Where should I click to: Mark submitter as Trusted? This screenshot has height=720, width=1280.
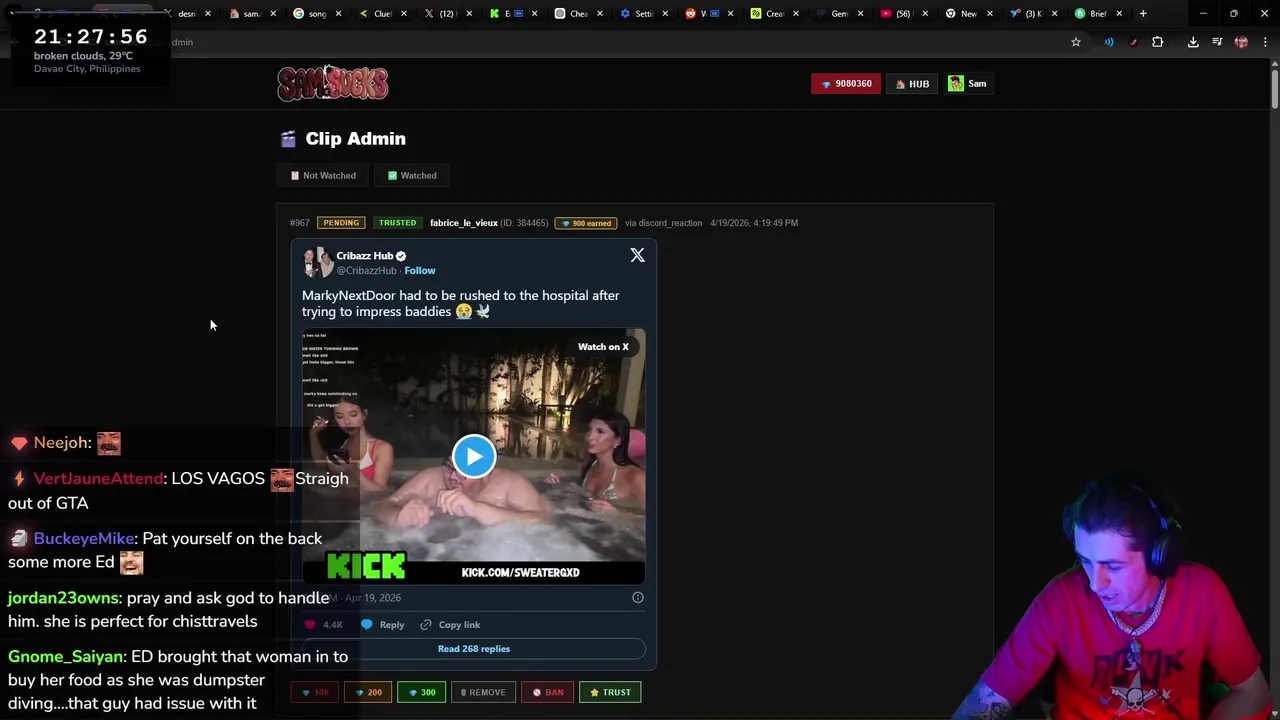click(610, 692)
